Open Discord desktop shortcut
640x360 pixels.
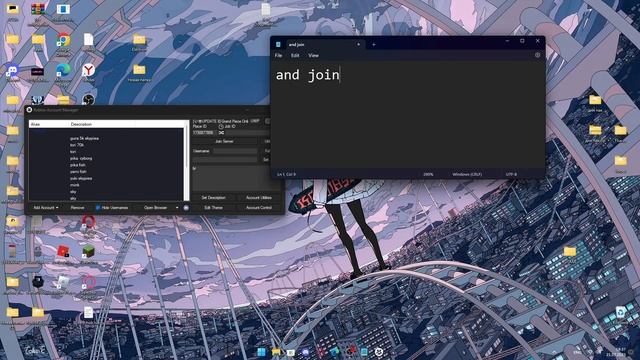point(12,71)
